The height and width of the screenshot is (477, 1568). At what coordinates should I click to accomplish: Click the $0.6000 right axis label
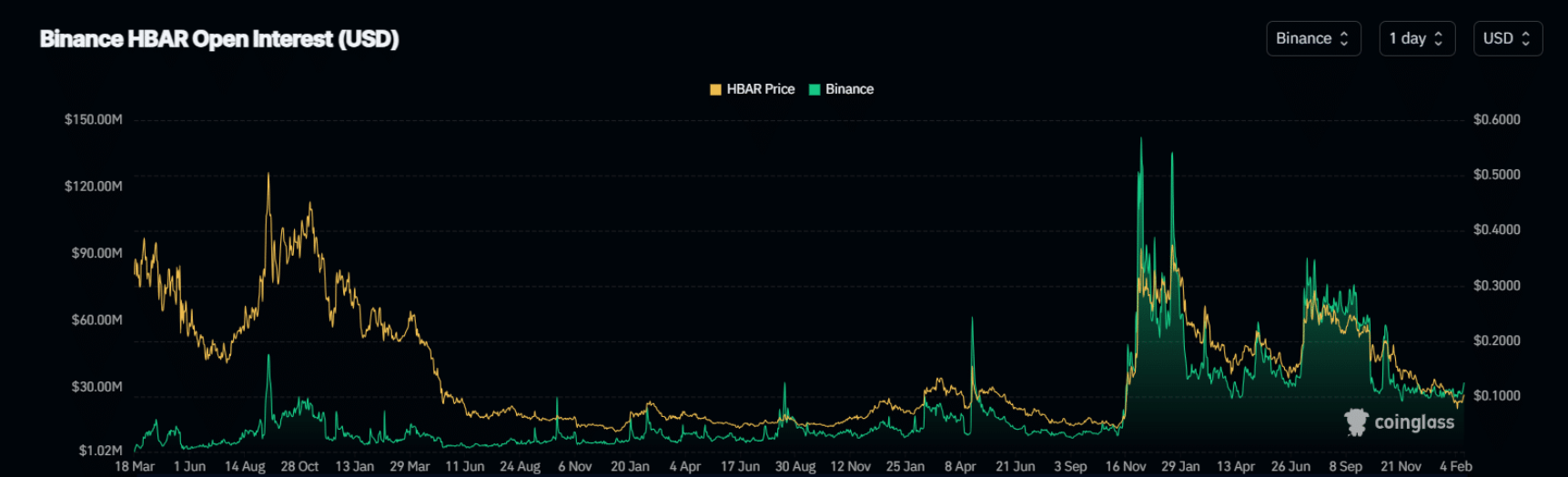1496,119
